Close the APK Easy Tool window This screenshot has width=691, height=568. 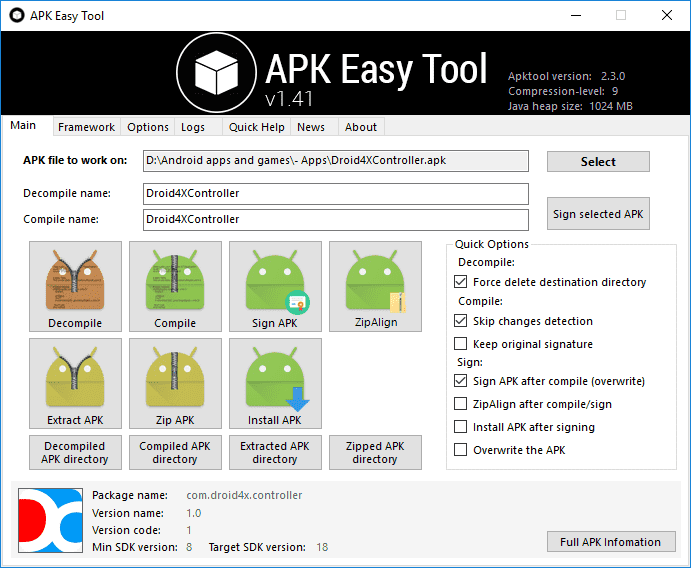click(667, 15)
